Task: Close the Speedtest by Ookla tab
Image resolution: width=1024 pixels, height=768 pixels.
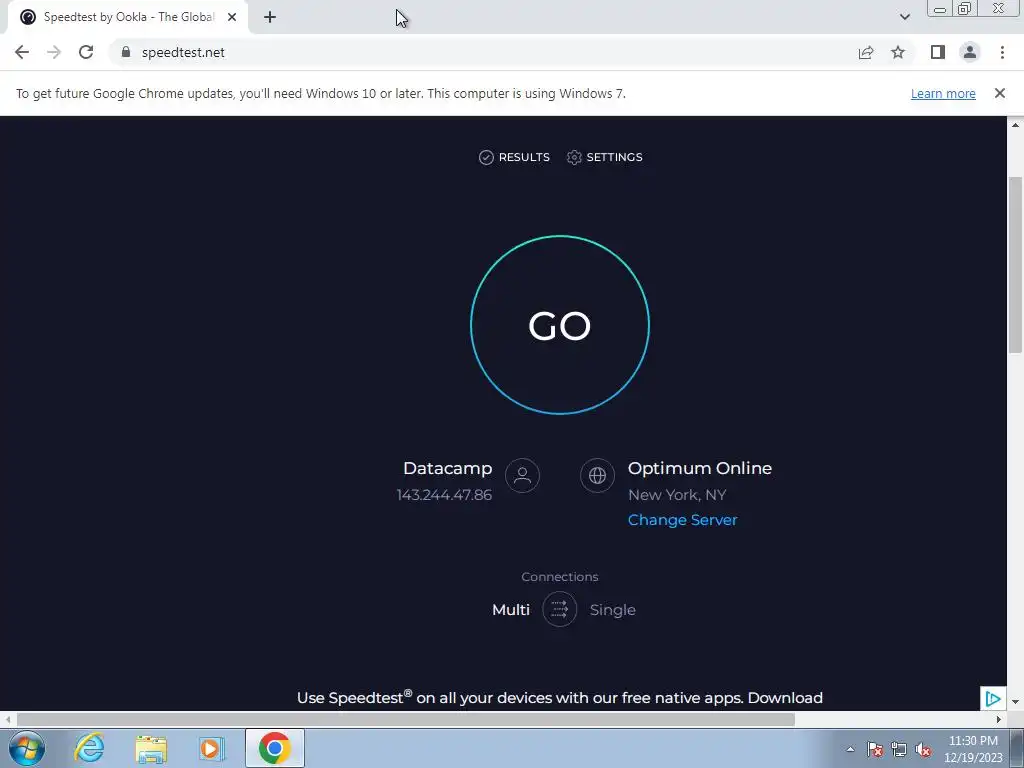Action: pos(232,17)
